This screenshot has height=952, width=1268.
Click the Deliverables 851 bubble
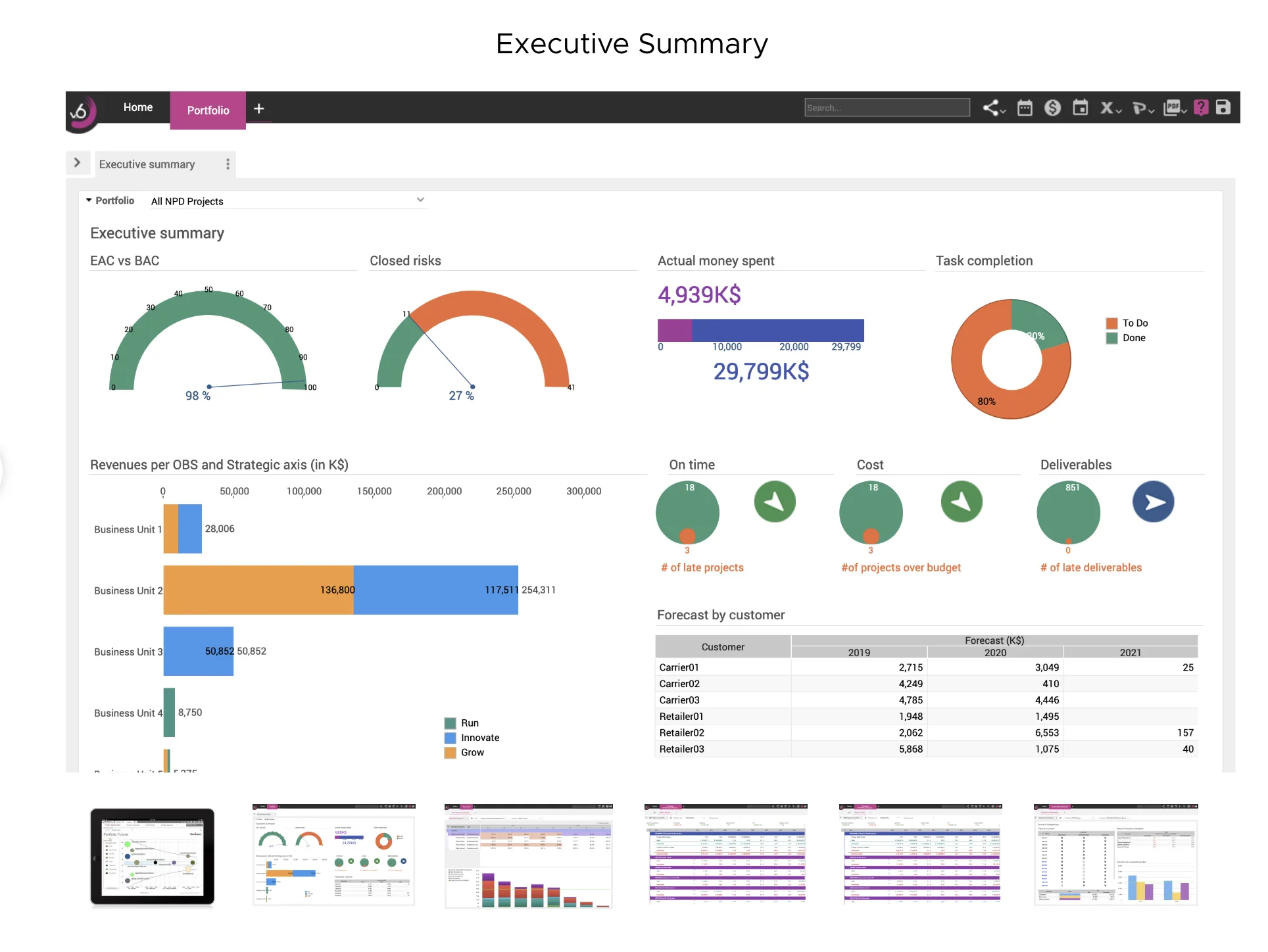(1068, 512)
